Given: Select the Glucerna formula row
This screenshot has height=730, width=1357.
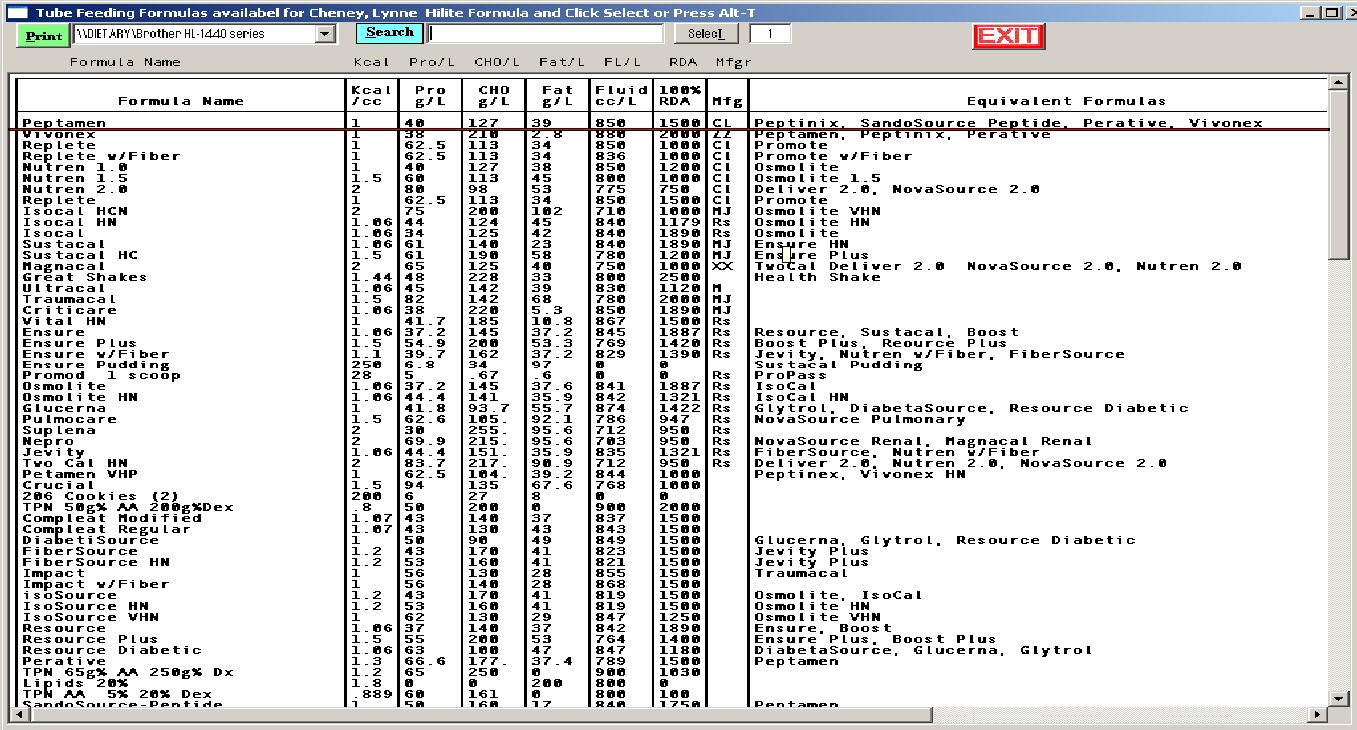Looking at the screenshot, I should coord(671,408).
